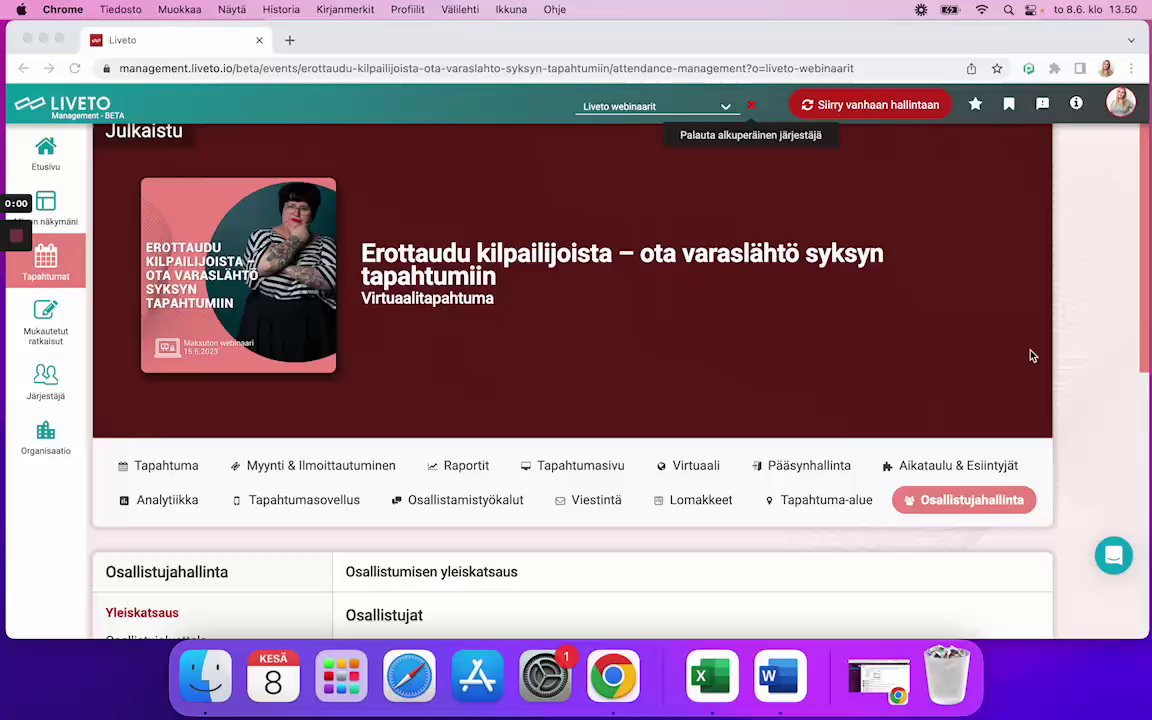
Task: Select the Aikataulu & Esiintyjät tab
Action: click(950, 466)
